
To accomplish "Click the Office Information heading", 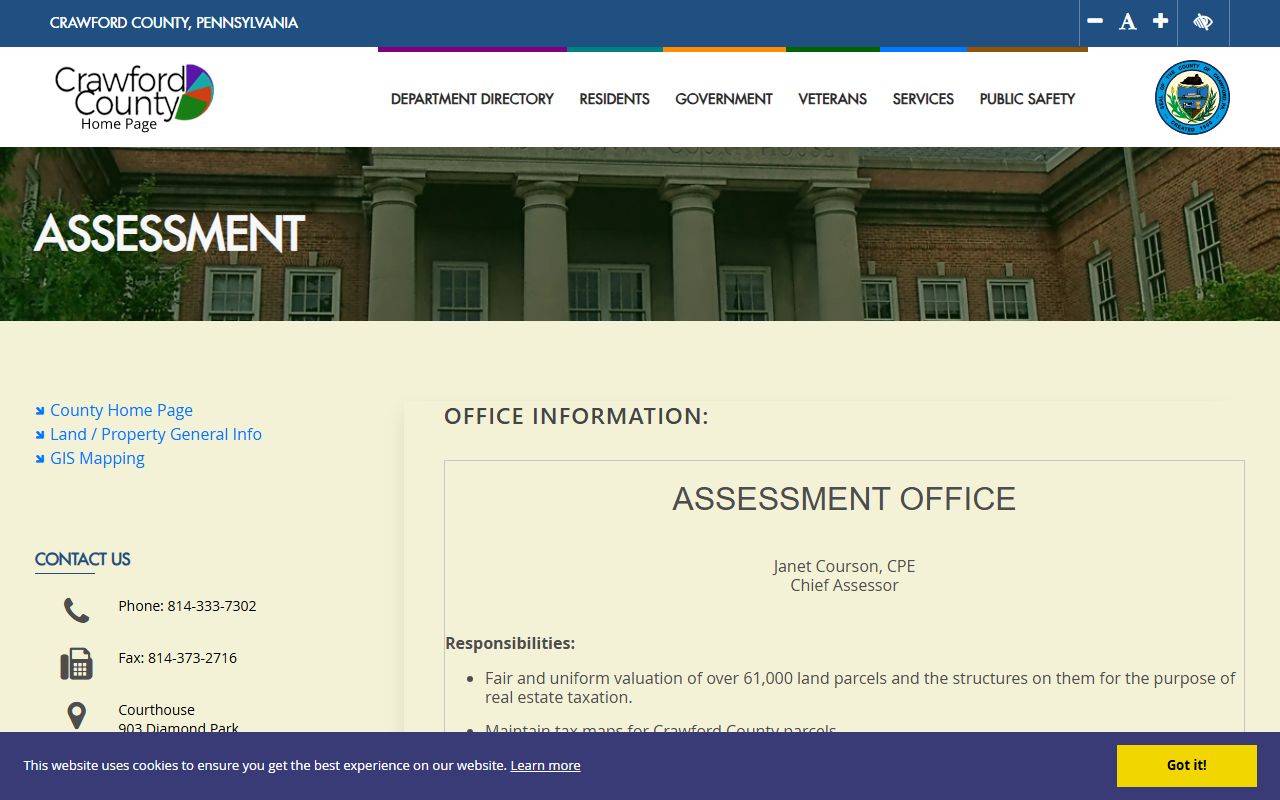I will click(576, 416).
